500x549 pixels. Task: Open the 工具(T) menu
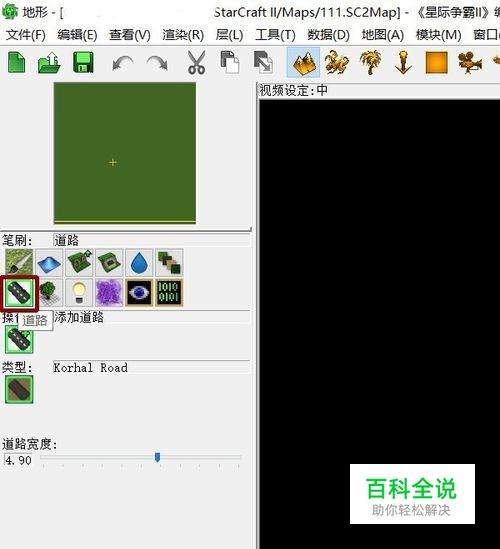point(275,35)
